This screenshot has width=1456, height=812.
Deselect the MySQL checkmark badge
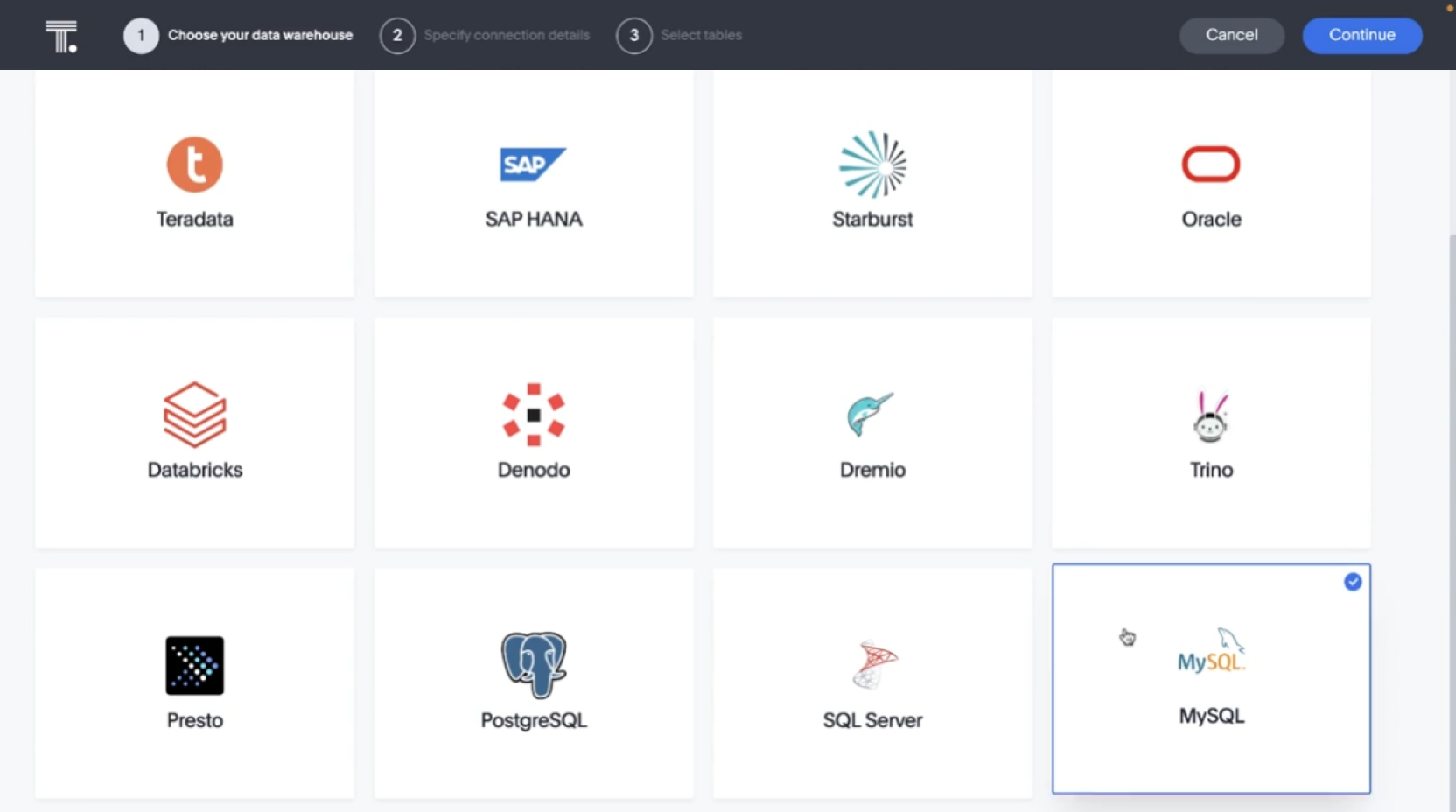click(x=1353, y=582)
